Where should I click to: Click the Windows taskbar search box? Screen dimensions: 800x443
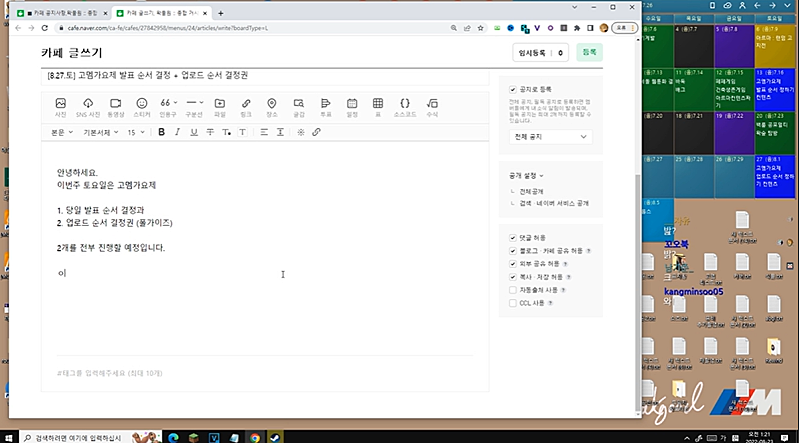pos(91,437)
